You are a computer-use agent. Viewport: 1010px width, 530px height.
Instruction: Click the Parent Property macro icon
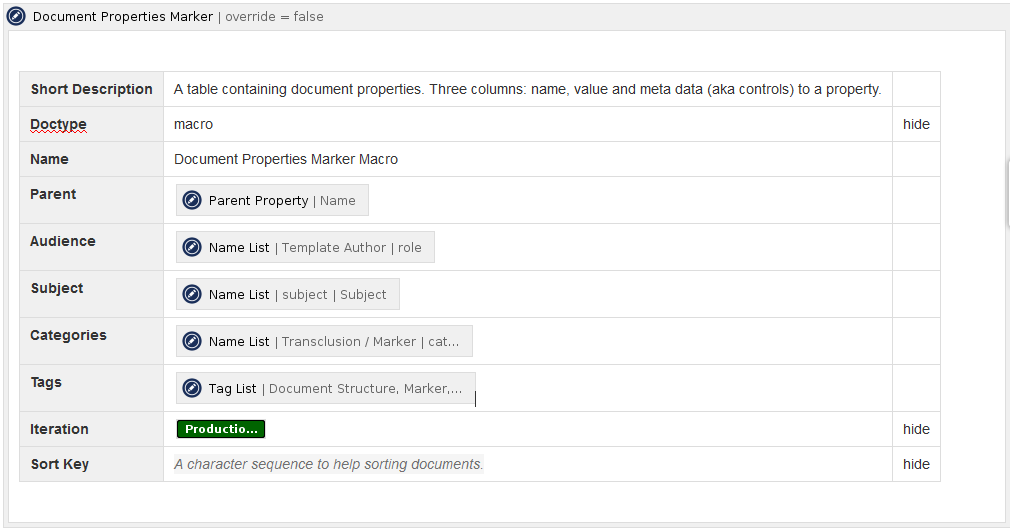point(192,201)
